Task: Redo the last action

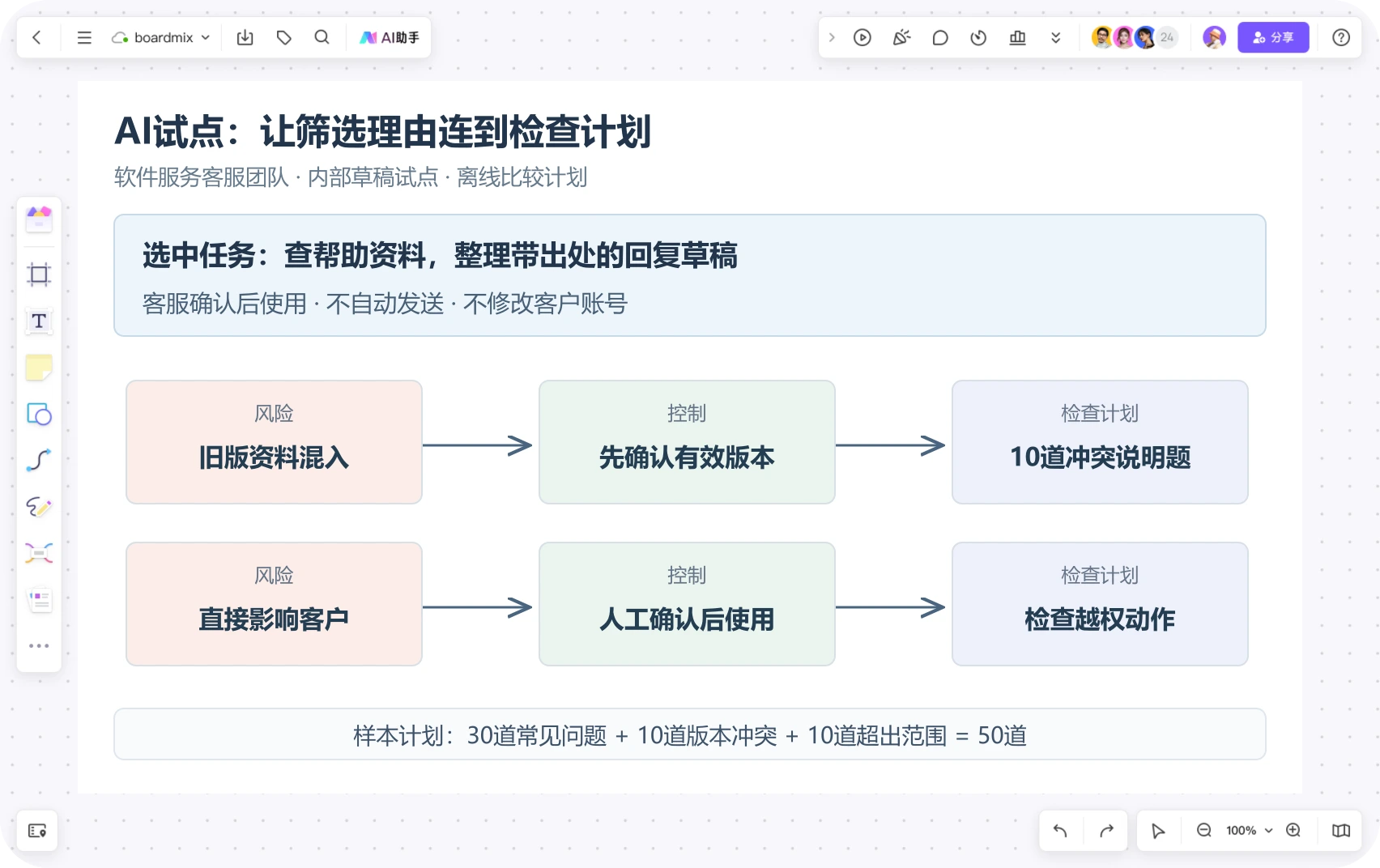Action: 1107,831
